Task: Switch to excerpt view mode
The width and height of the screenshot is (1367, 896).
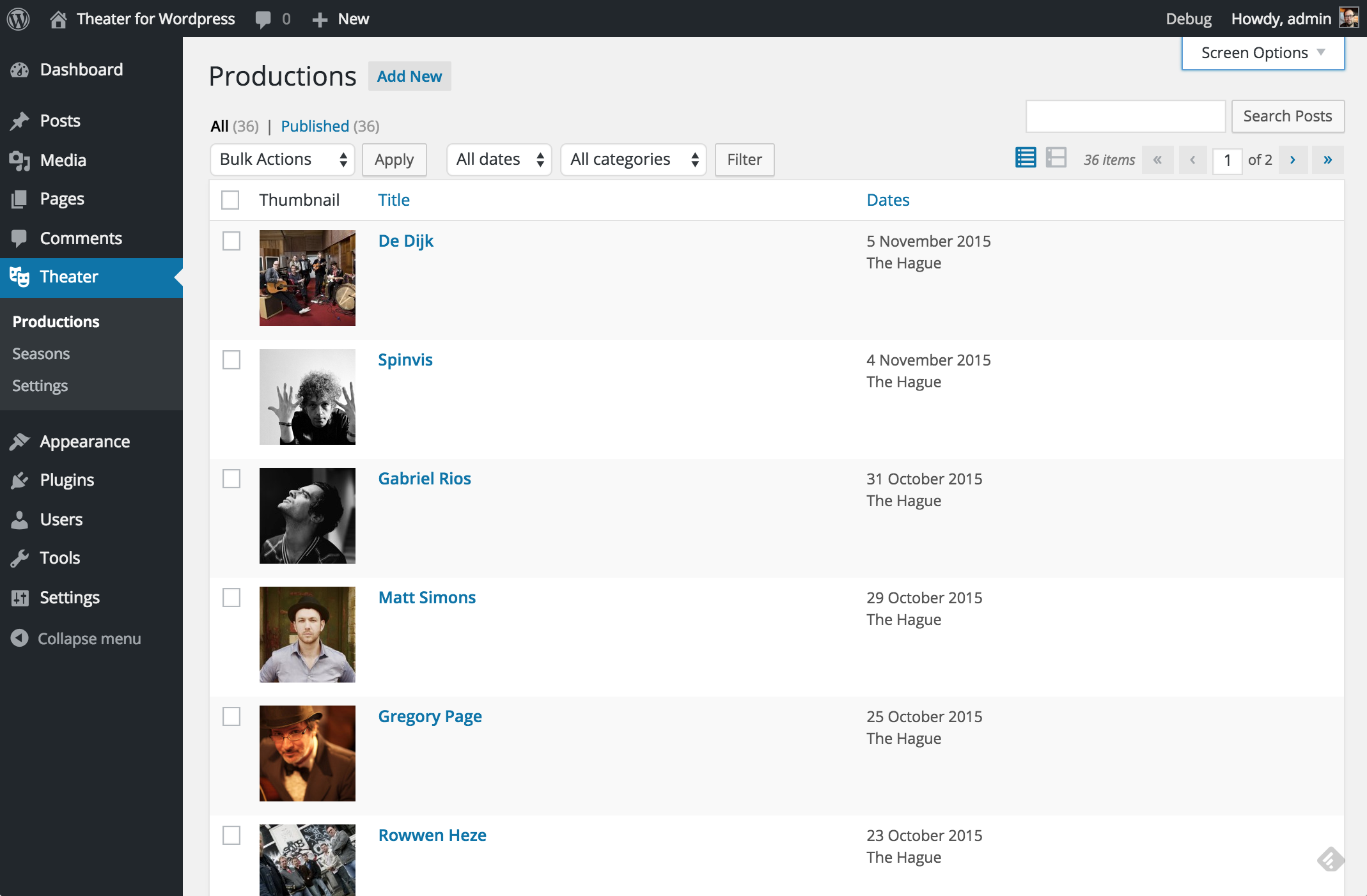Action: point(1056,157)
